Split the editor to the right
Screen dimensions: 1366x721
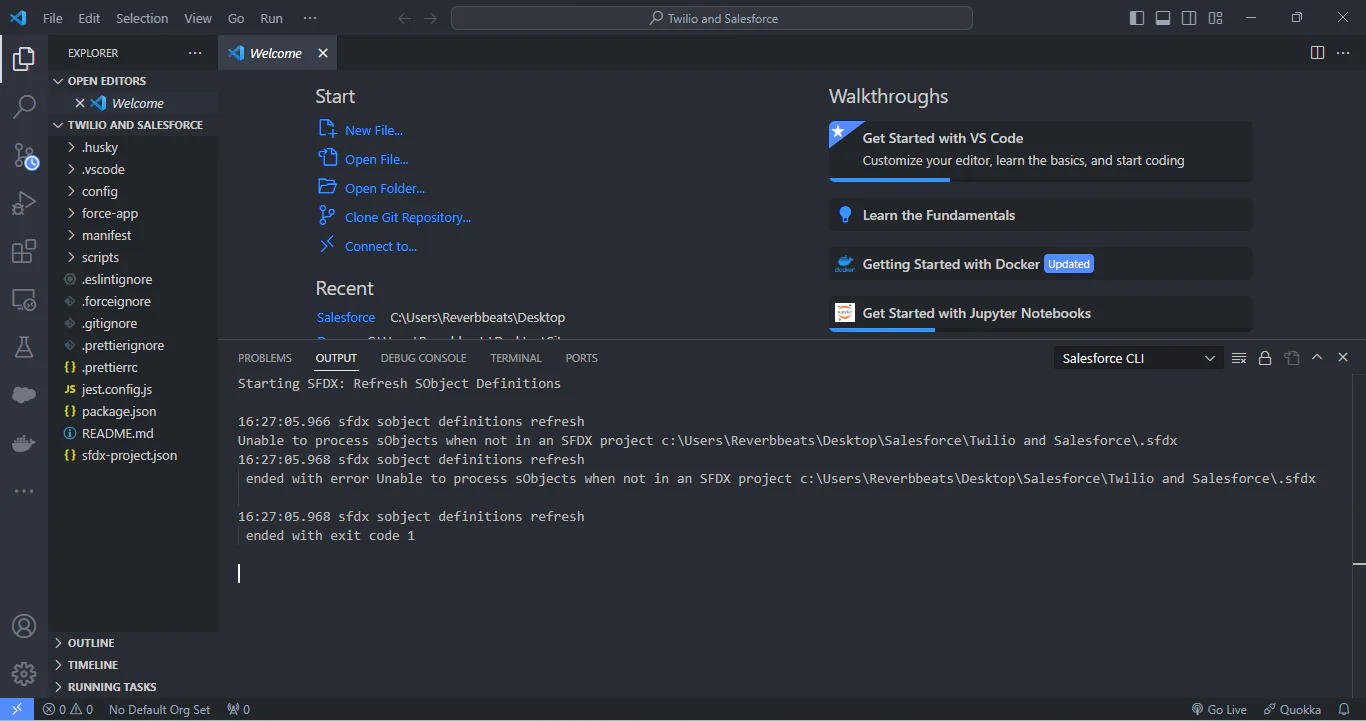pos(1318,53)
